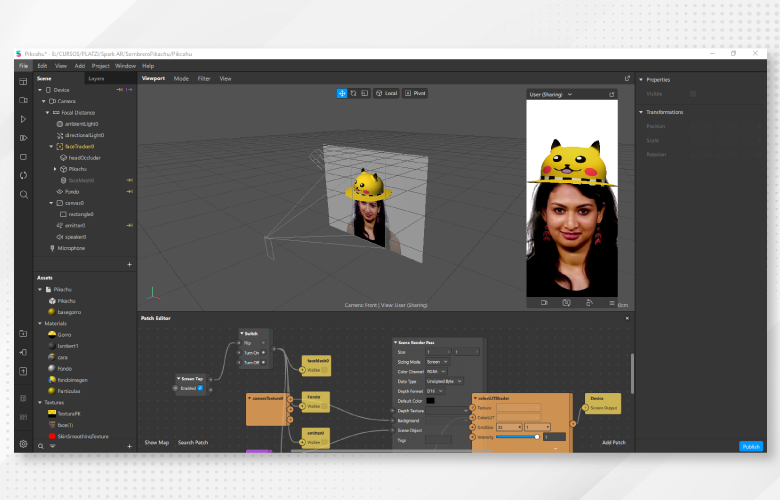Click the refresh arrows icon in left toolbar
This screenshot has height=500, width=780.
click(x=23, y=175)
